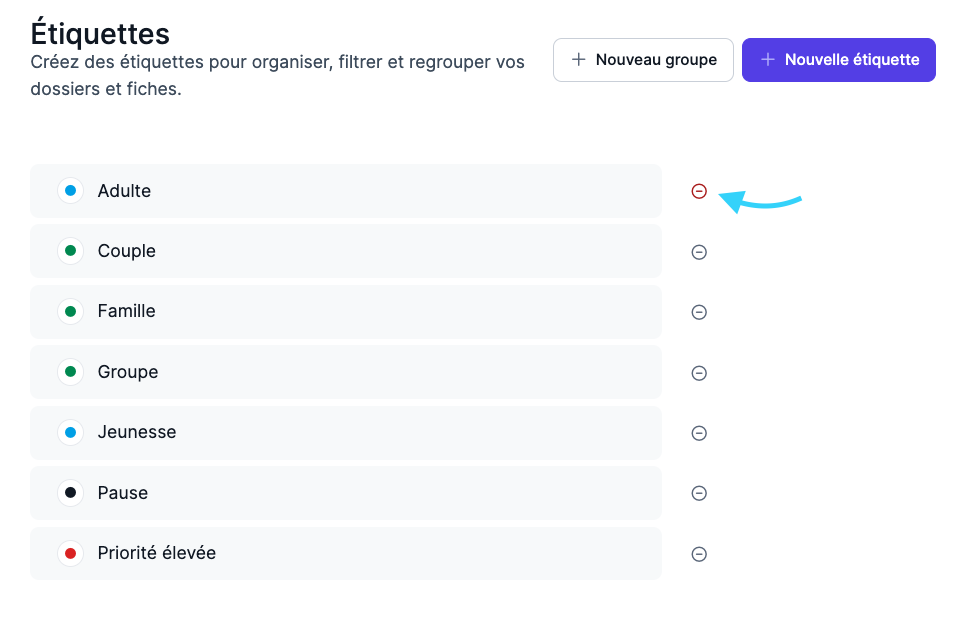Click the green swatch beside Famille
961x617 pixels.
pyautogui.click(x=70, y=312)
